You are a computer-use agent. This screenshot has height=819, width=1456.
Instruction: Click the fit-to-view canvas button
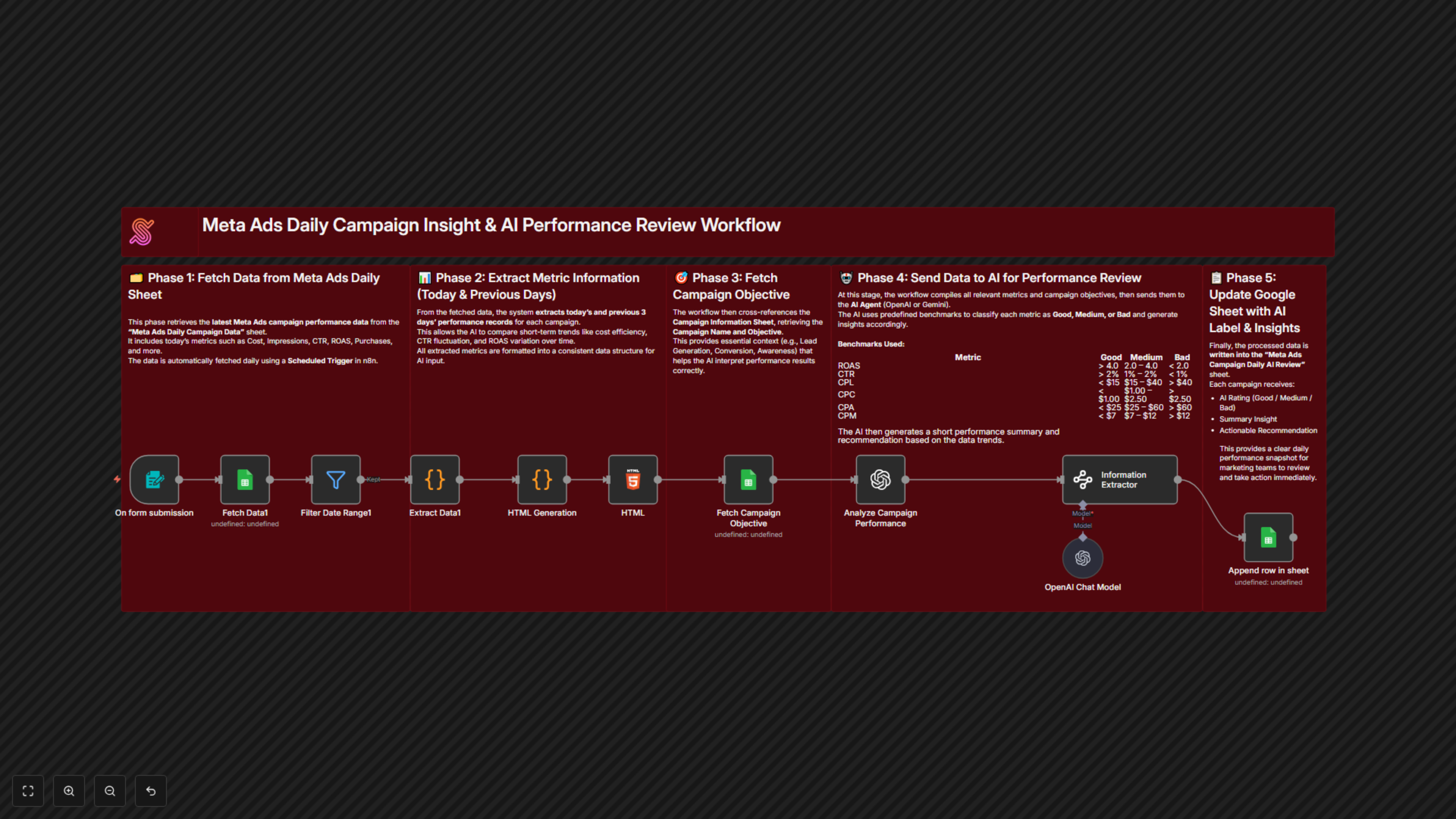click(x=28, y=791)
